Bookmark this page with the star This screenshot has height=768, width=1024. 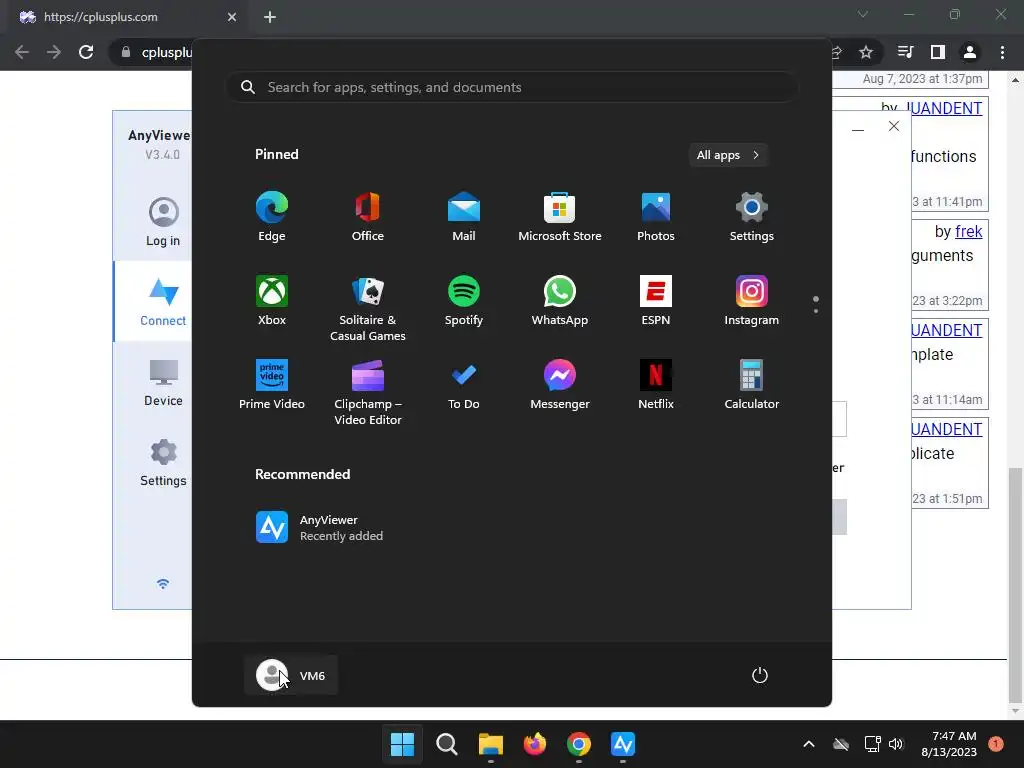866,52
